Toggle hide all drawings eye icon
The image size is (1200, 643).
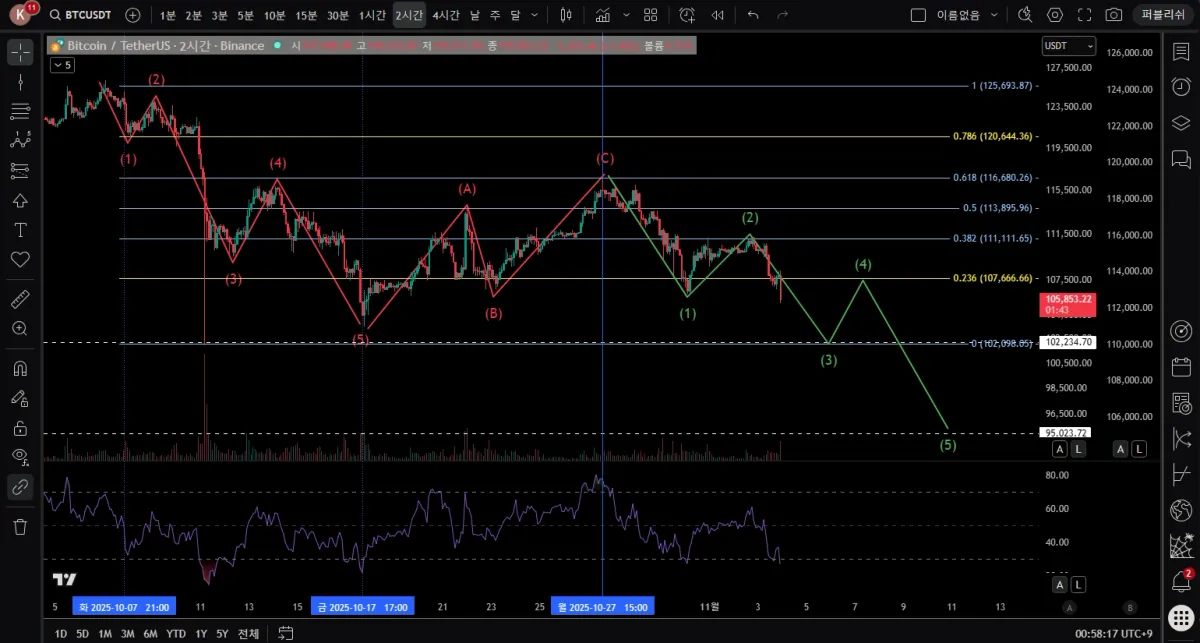point(20,457)
